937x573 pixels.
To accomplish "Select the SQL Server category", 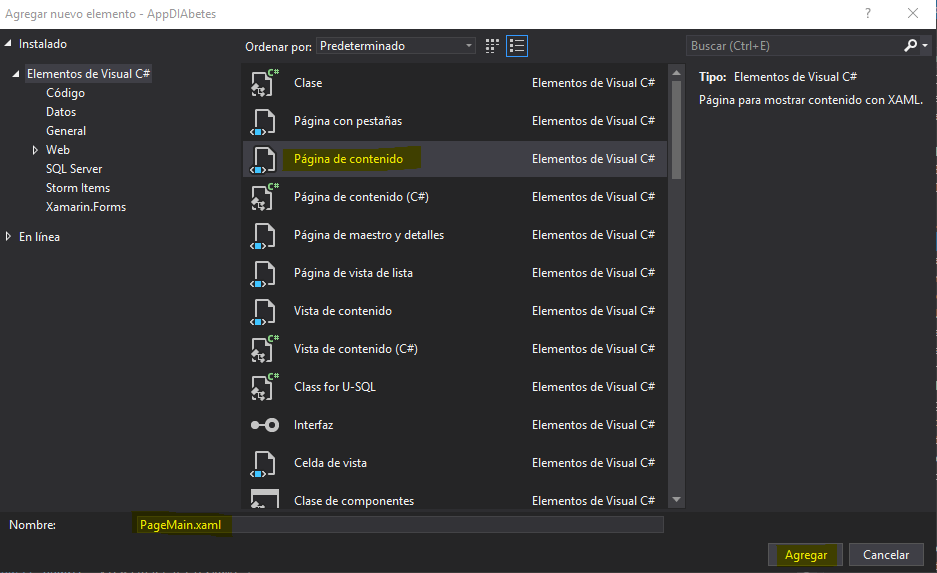I will click(74, 169).
